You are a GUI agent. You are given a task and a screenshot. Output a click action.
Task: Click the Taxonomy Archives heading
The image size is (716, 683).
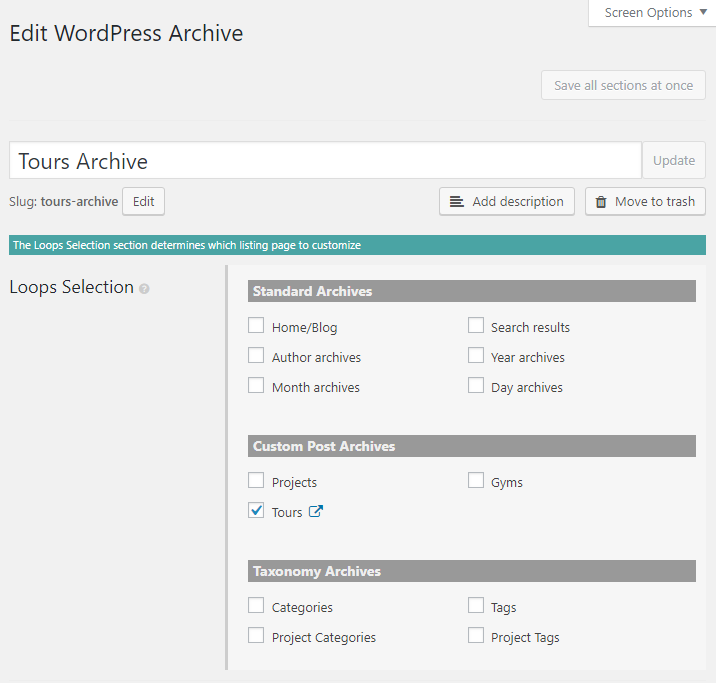click(472, 571)
